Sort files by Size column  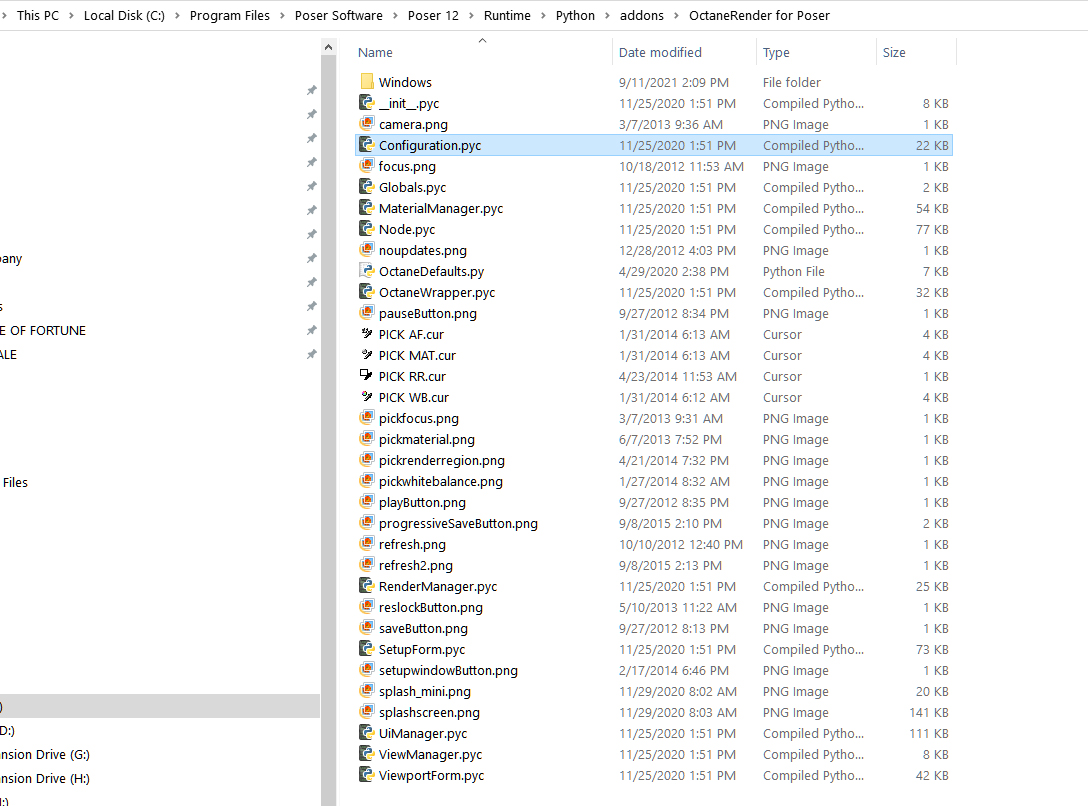(x=894, y=53)
